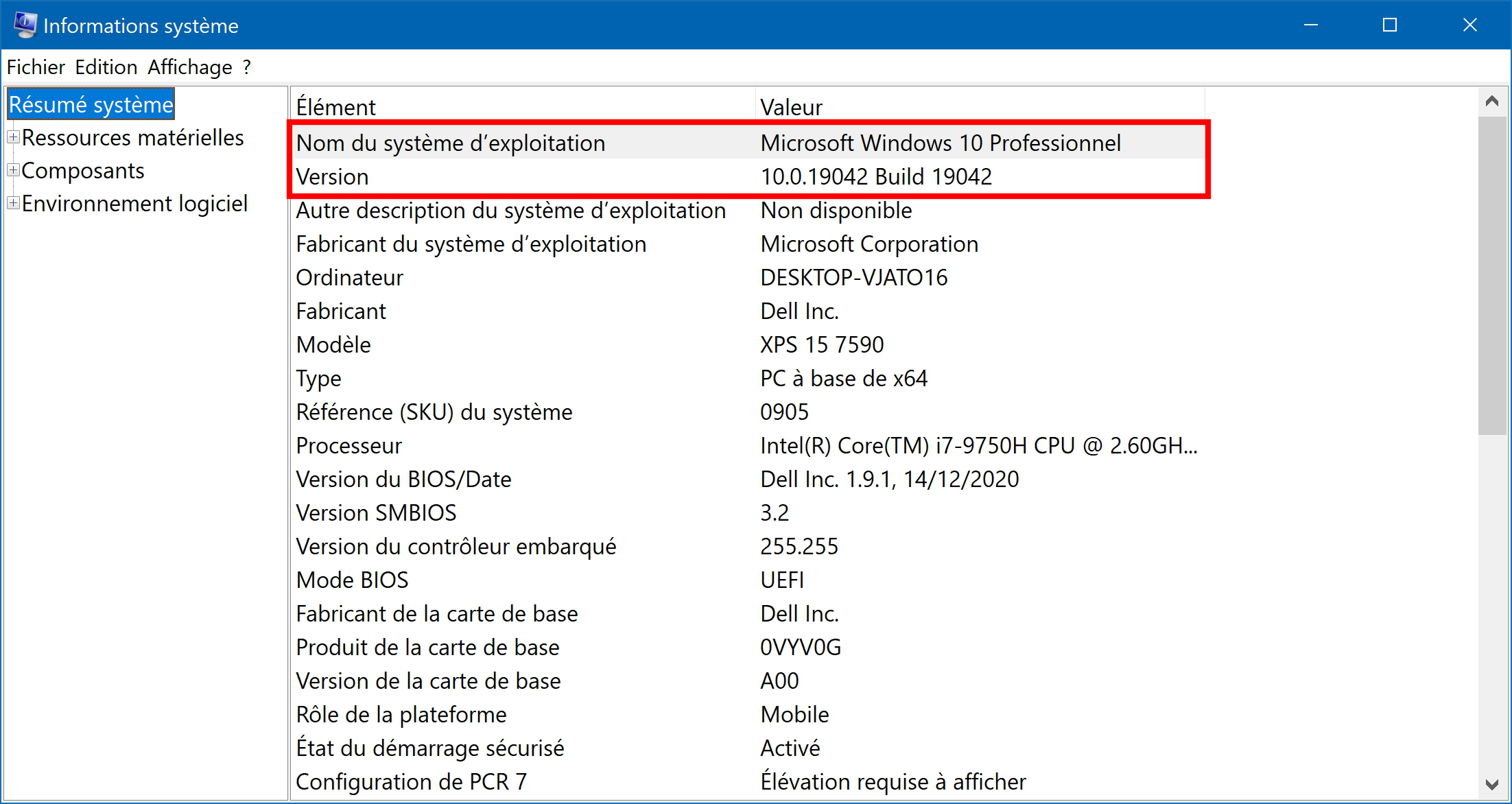Select the Ordinateur row
The height and width of the screenshot is (804, 1512).
click(748, 277)
